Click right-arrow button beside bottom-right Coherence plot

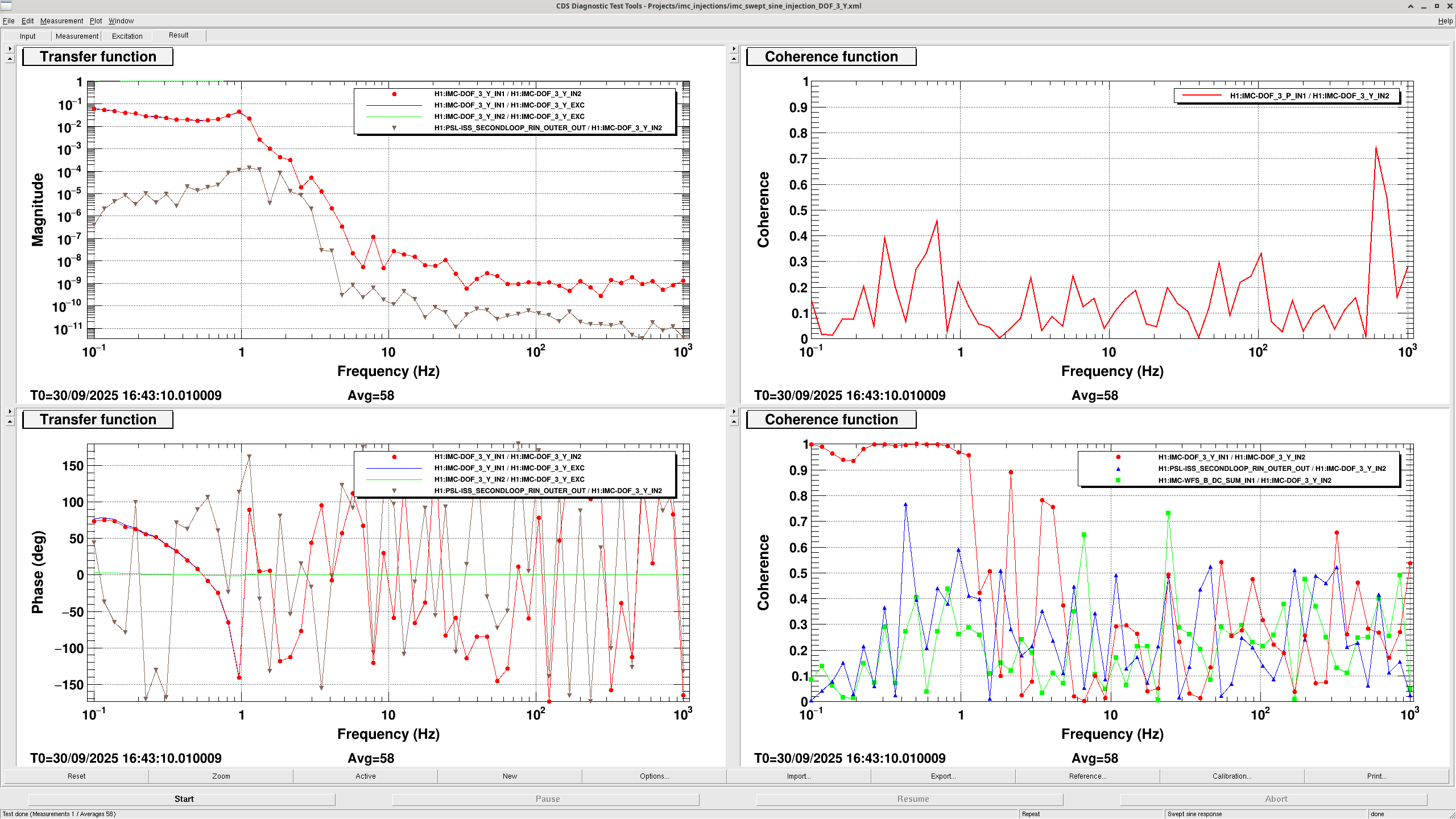(734, 411)
